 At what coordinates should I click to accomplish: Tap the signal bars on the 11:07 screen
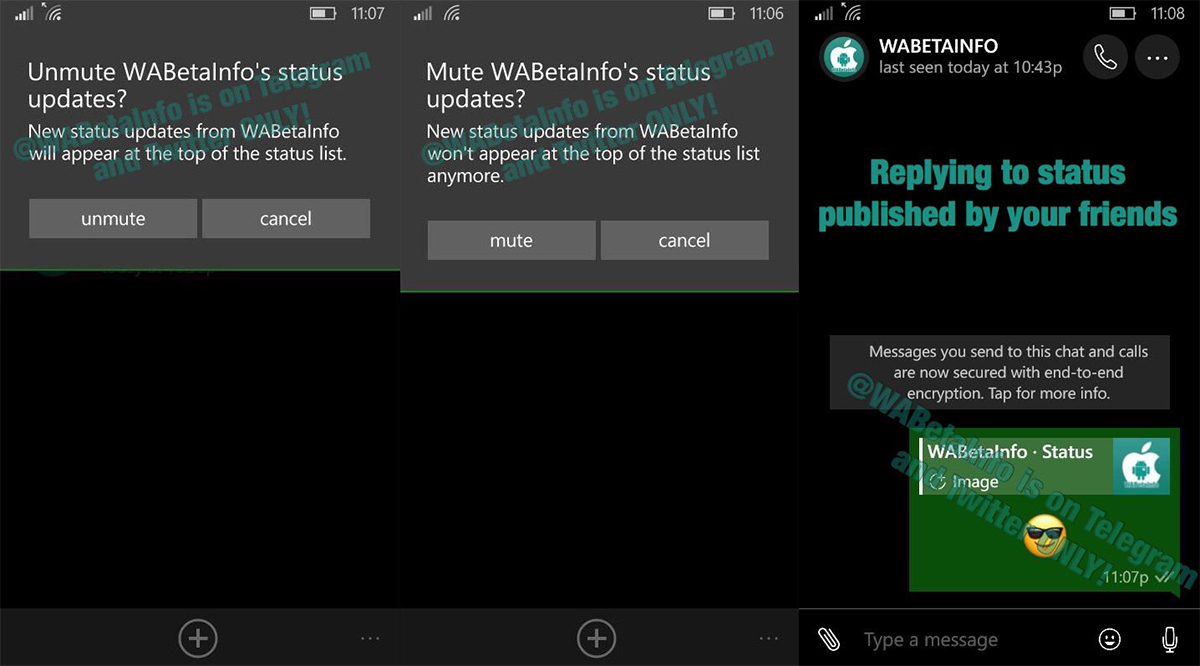click(24, 14)
